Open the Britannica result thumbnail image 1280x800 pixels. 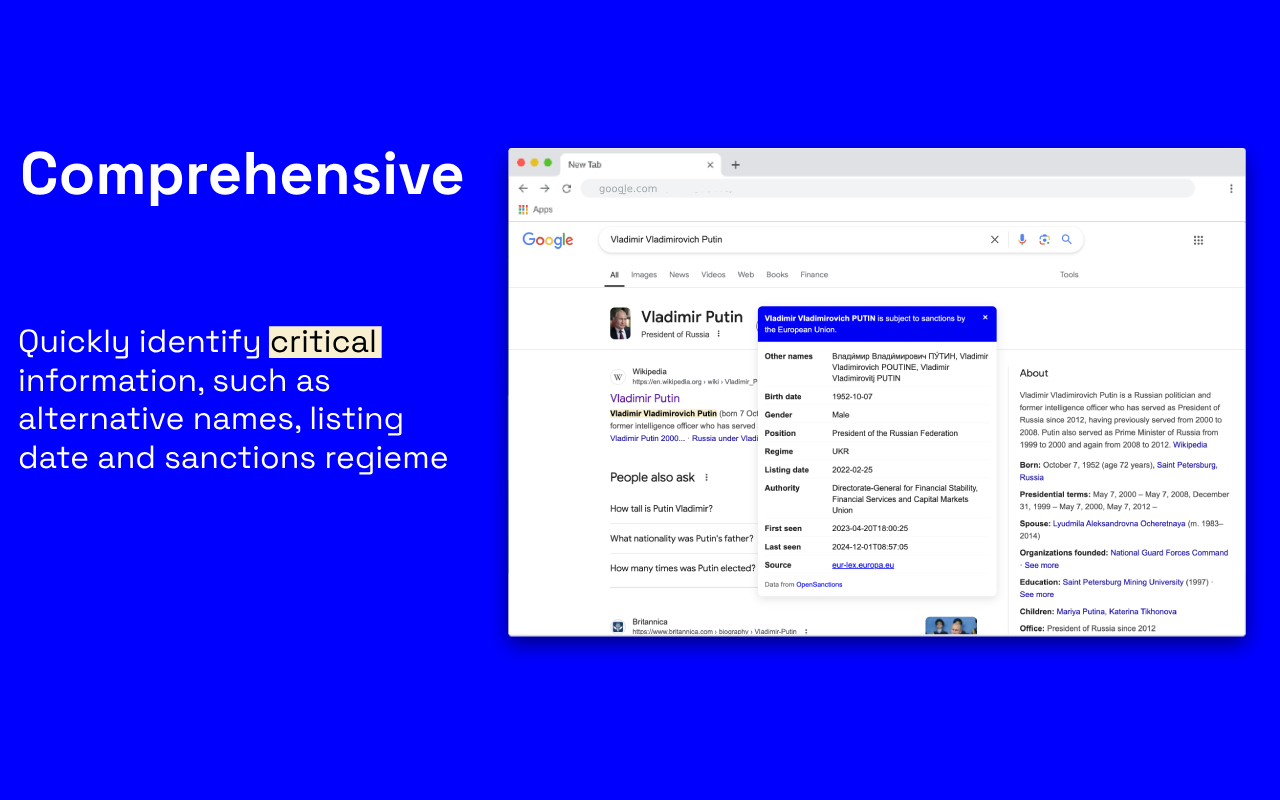pos(951,626)
